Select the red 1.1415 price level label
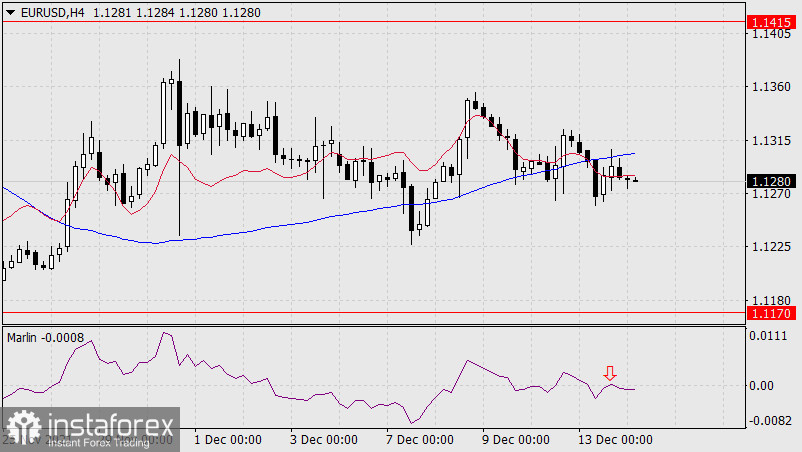This screenshot has height=452, width=802. [770, 21]
